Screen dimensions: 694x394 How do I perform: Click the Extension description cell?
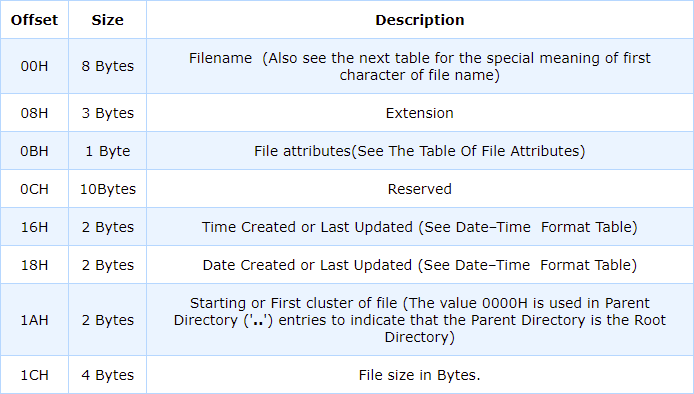(x=420, y=113)
